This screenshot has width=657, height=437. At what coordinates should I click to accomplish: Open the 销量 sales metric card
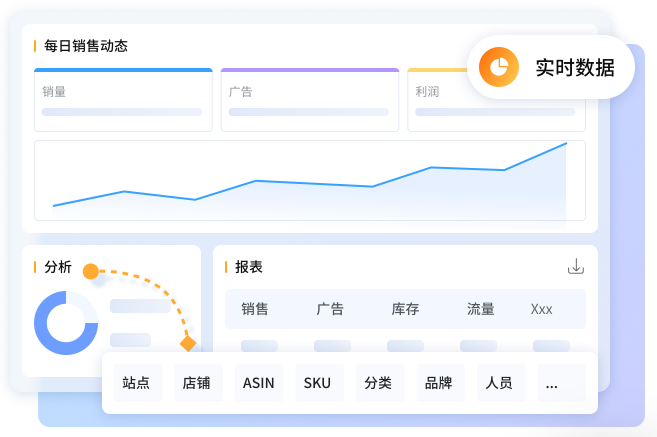[123, 100]
